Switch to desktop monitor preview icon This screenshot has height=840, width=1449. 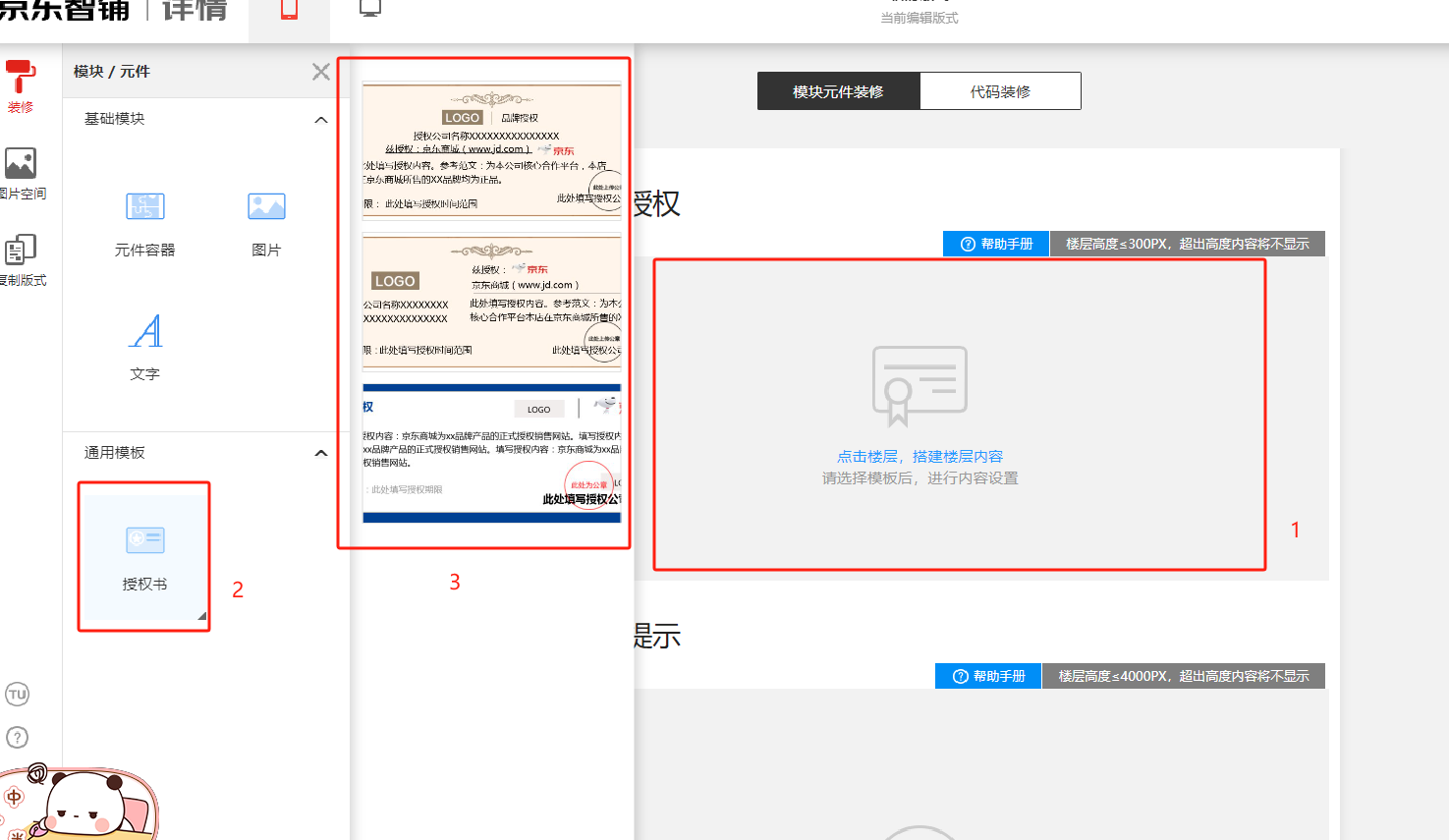(x=370, y=10)
